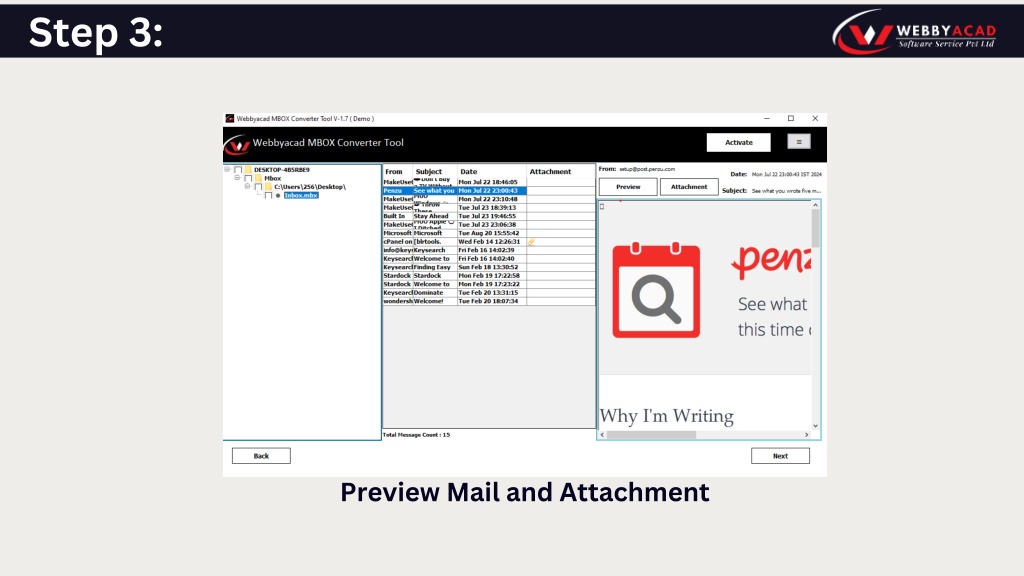Click the preview vertical scrollbar thumb

(x=815, y=229)
